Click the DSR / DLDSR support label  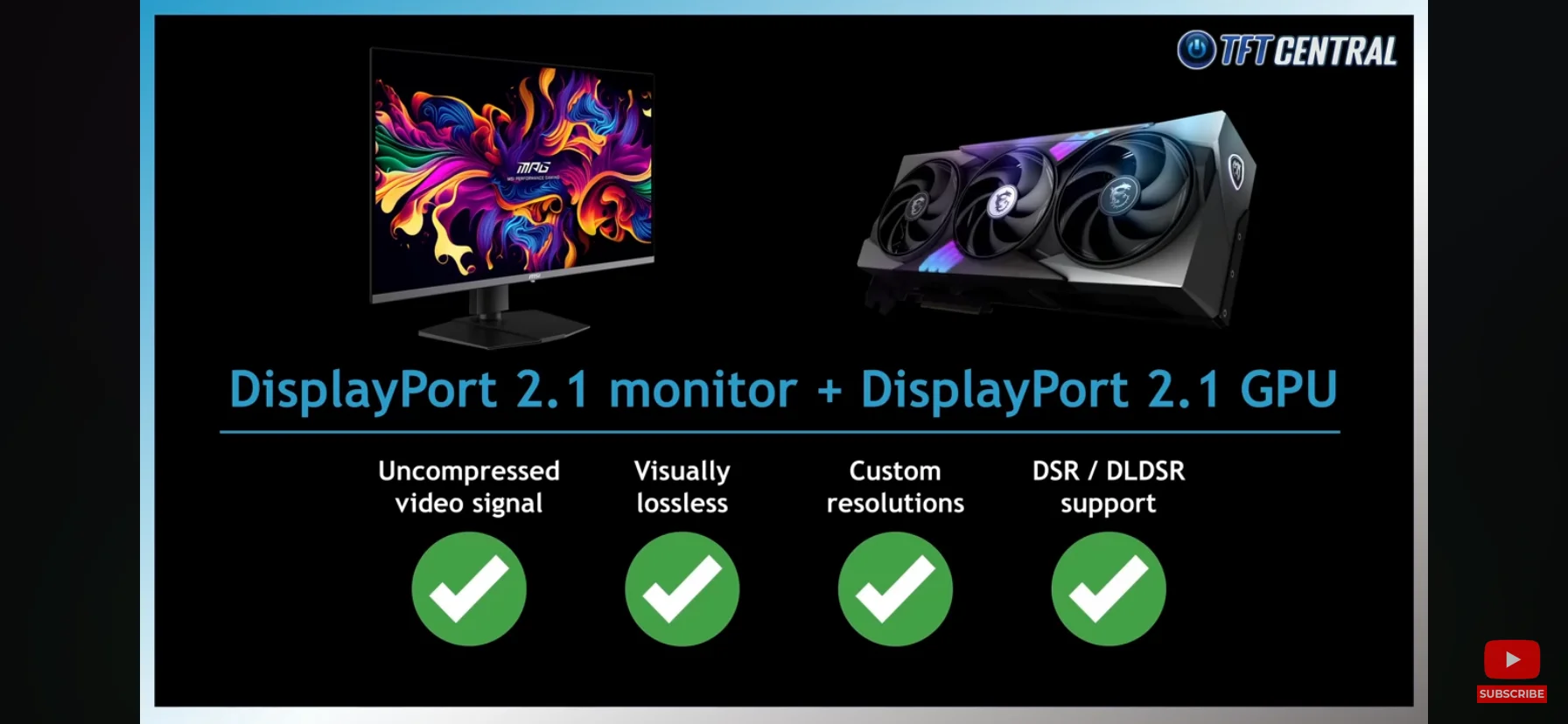(1109, 487)
